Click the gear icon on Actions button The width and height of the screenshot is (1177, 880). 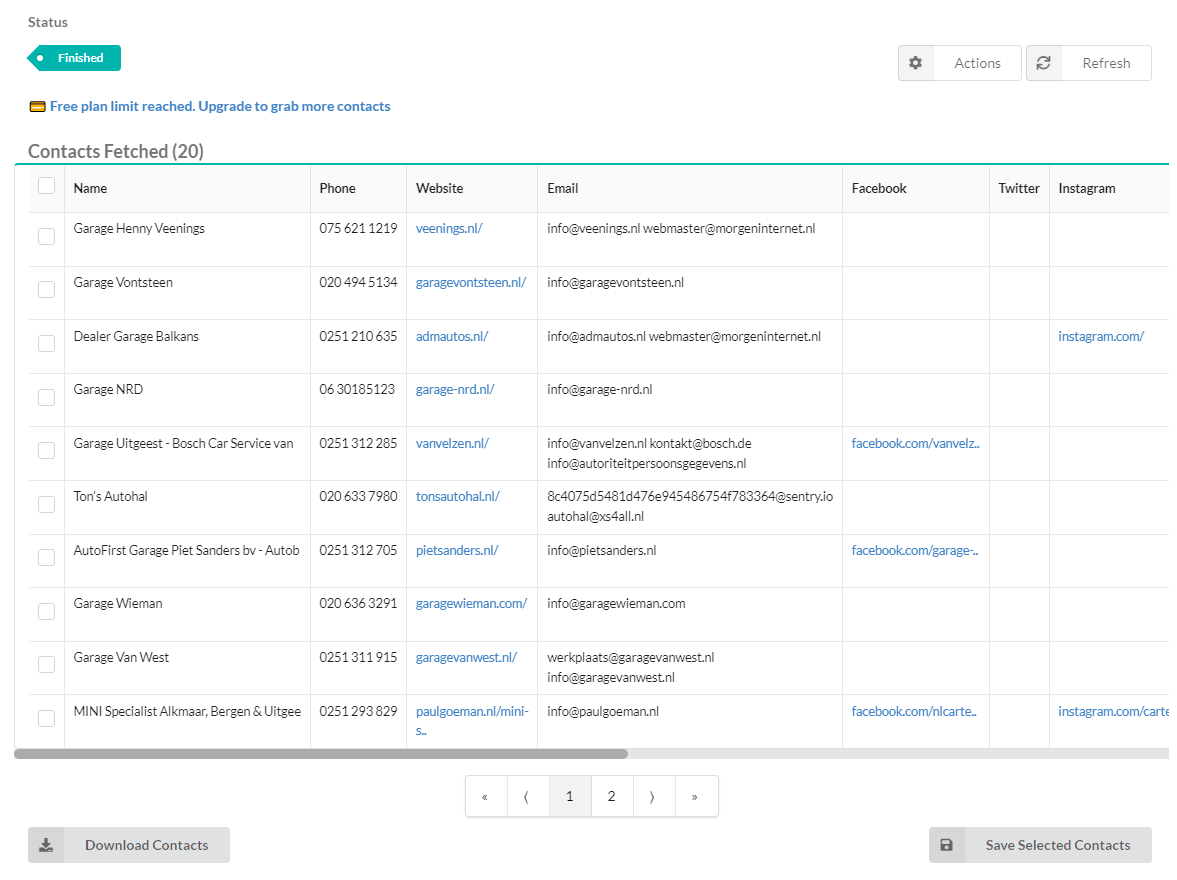tap(915, 63)
